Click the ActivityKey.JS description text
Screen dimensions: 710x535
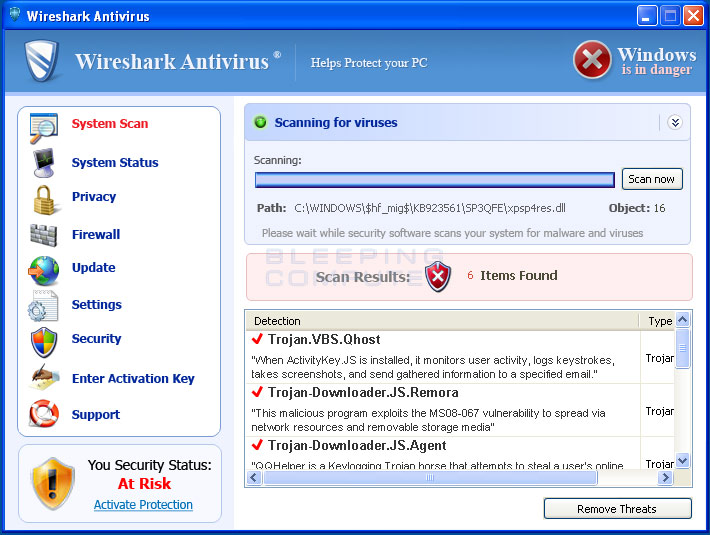pos(433,367)
